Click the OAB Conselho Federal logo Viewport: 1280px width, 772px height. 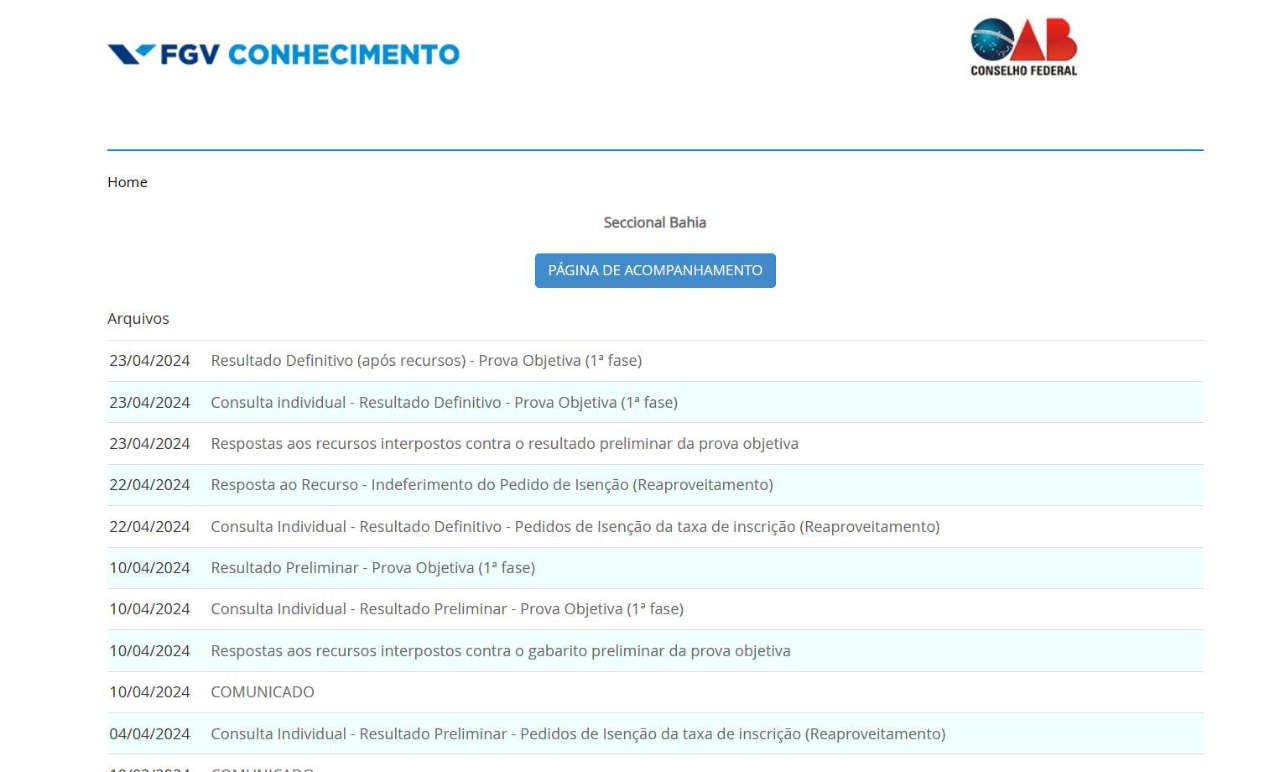pos(1023,47)
